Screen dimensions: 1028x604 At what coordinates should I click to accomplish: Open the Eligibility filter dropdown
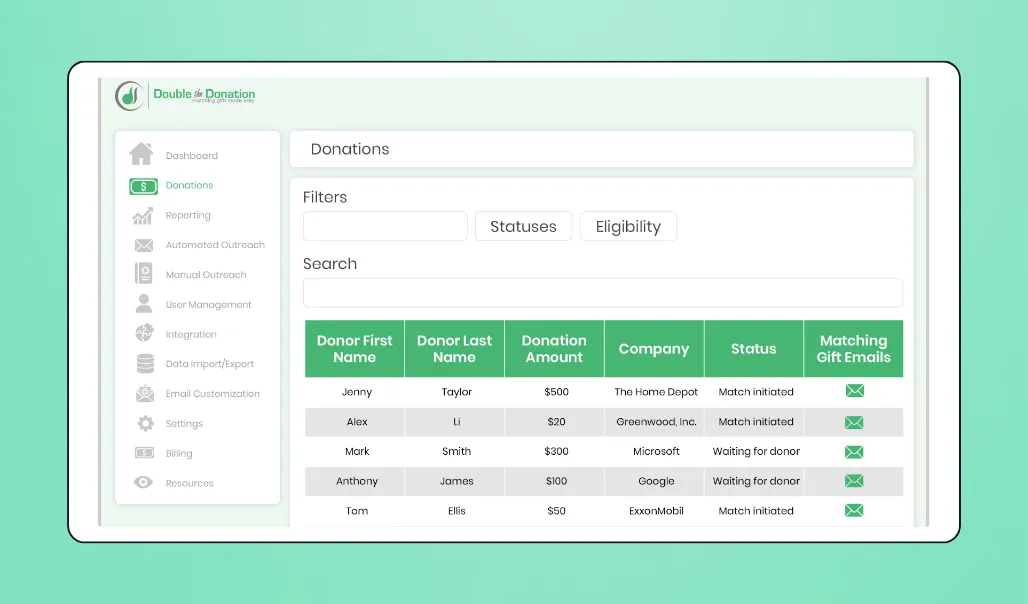coord(628,226)
